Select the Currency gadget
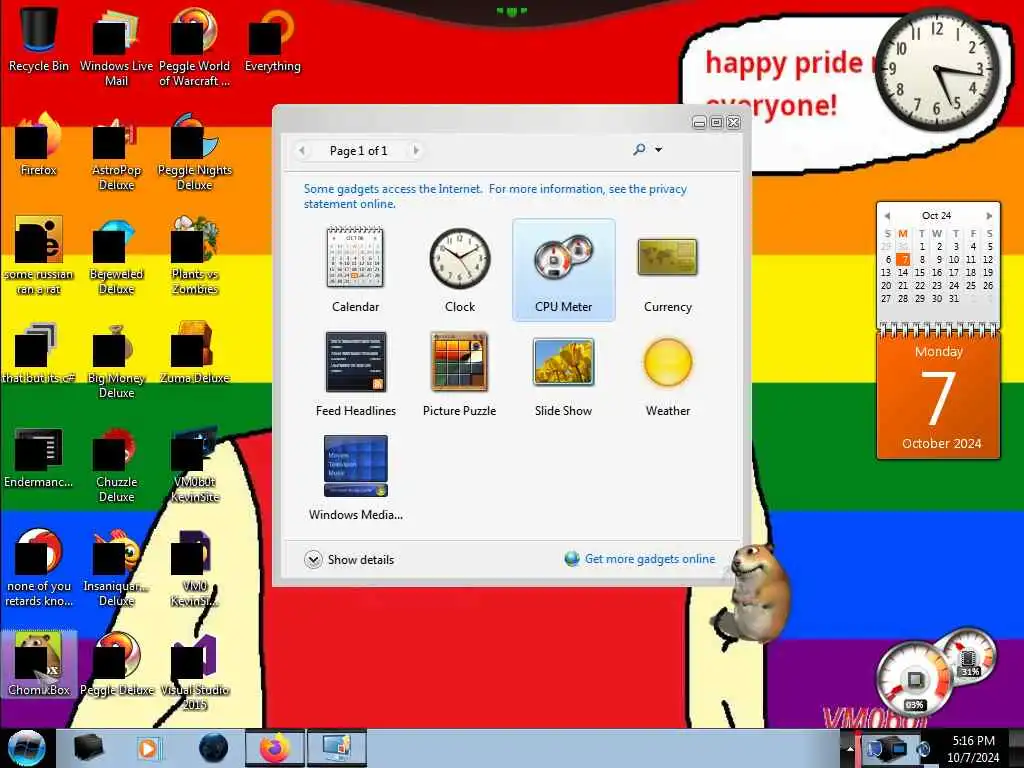The width and height of the screenshot is (1024, 768). point(667,269)
